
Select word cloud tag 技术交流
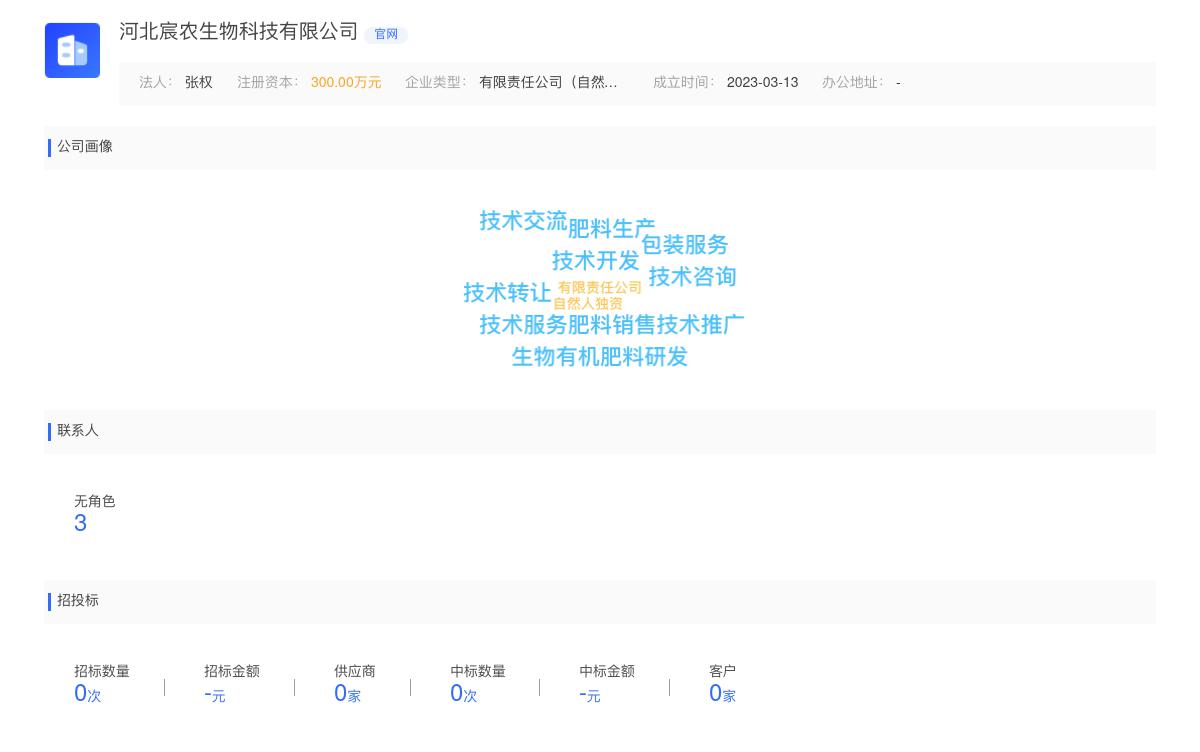pyautogui.click(x=523, y=221)
